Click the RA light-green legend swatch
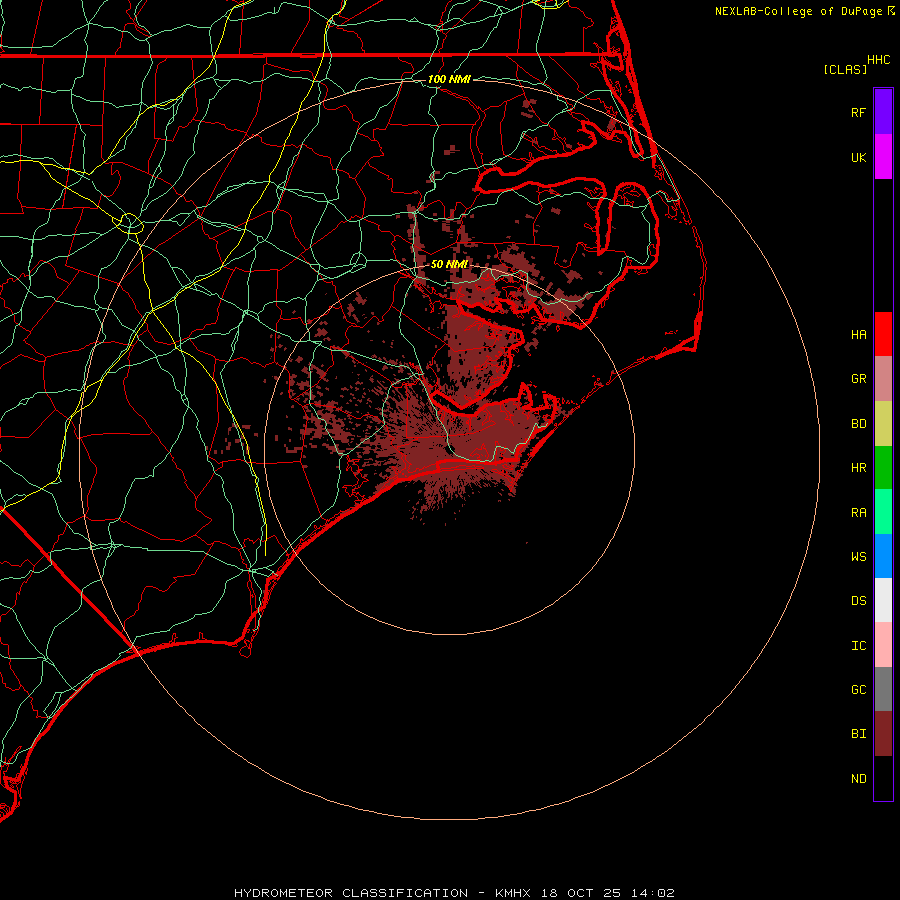 tap(883, 512)
